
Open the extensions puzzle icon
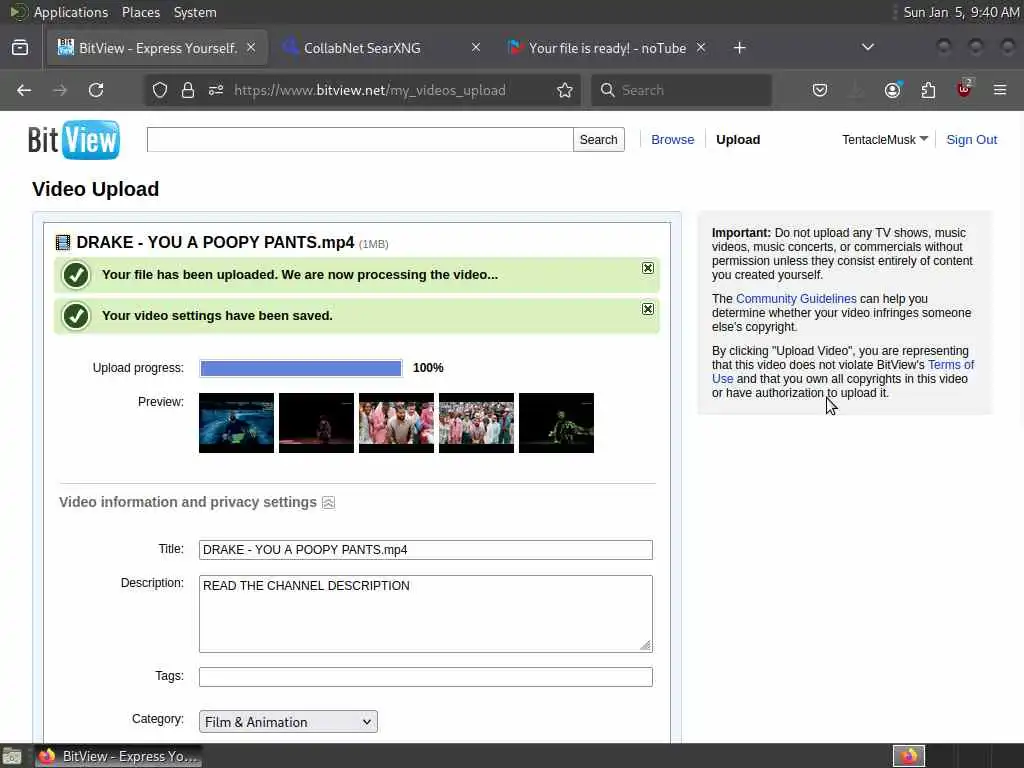click(x=928, y=90)
